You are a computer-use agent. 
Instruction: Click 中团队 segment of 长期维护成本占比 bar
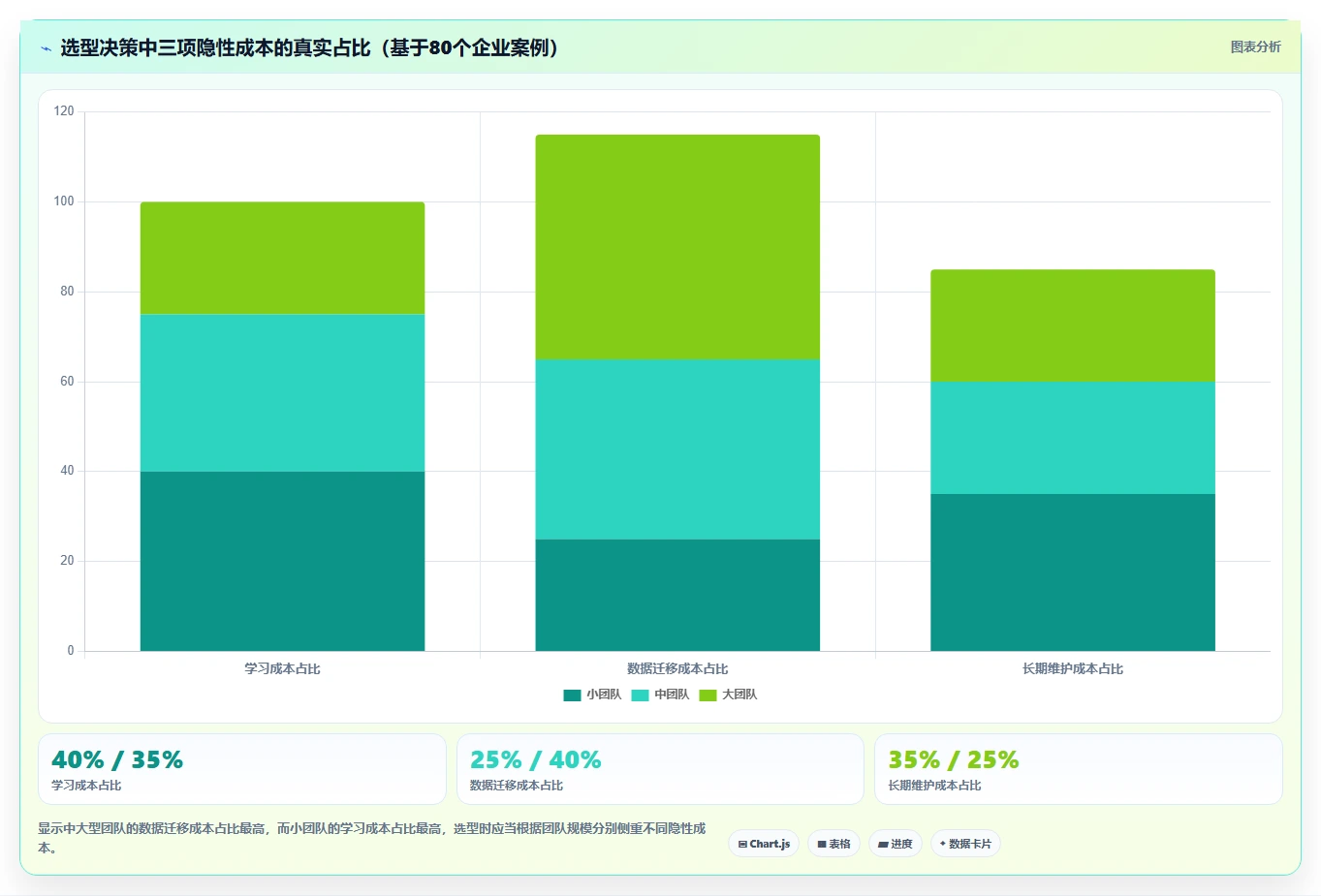click(1073, 438)
